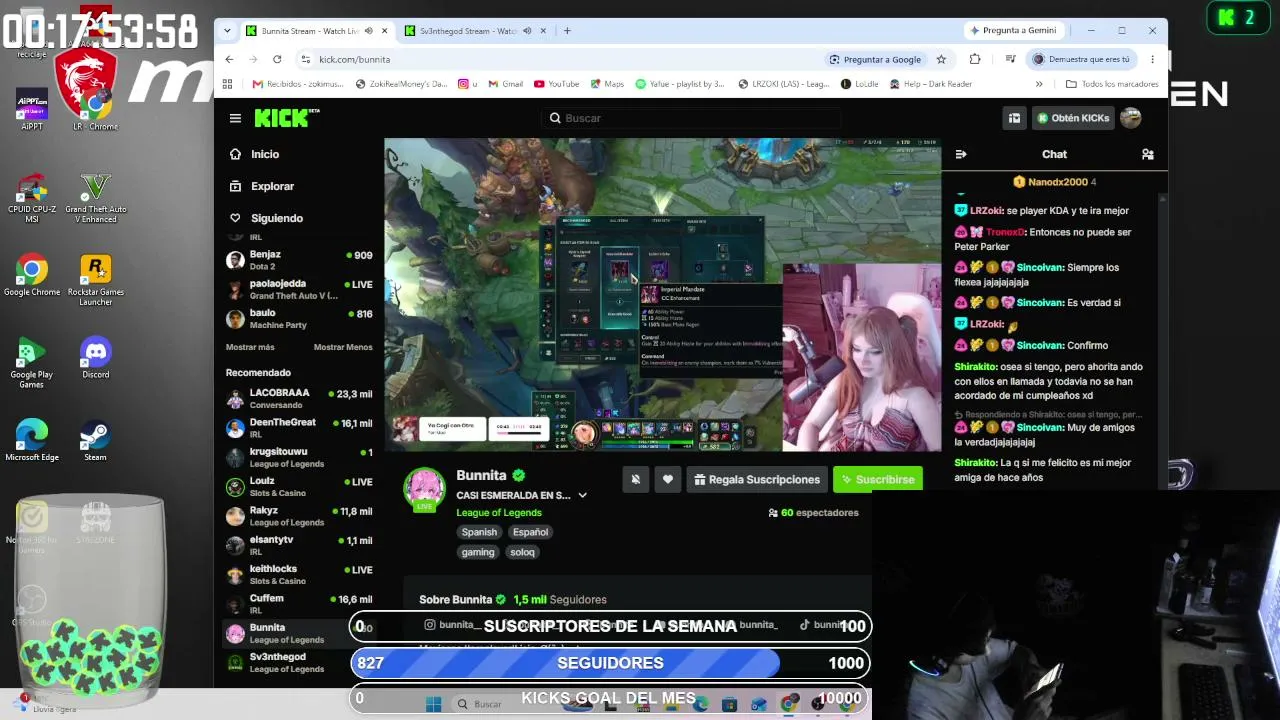The height and width of the screenshot is (720, 1280).
Task: Open Benjaz channel in sidebar
Action: point(299,260)
